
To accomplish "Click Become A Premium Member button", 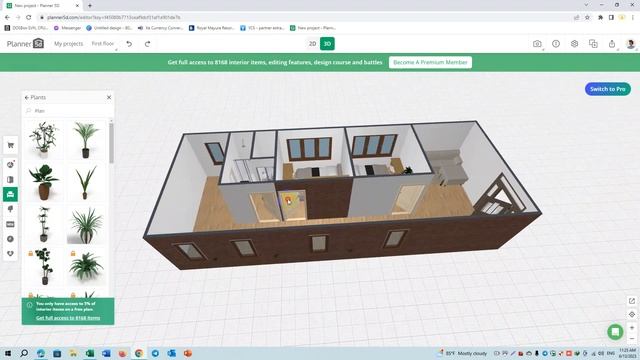I will 430,62.
